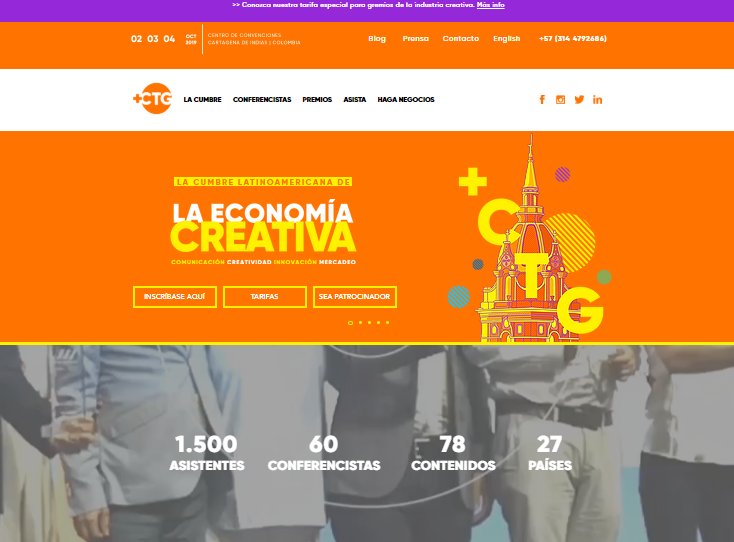Follow the Más info banner link
The image size is (734, 542).
[491, 5]
